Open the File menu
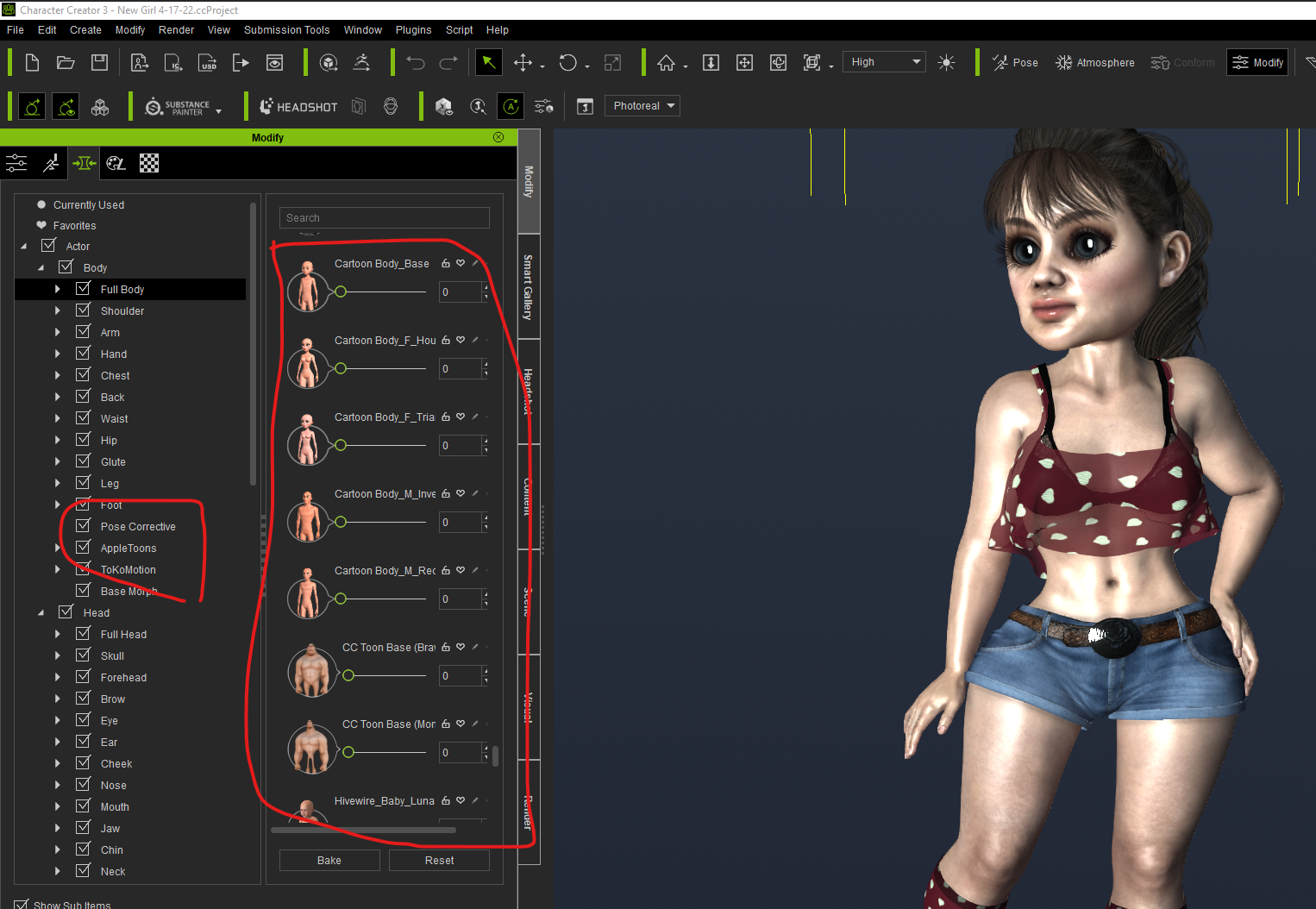 16,29
